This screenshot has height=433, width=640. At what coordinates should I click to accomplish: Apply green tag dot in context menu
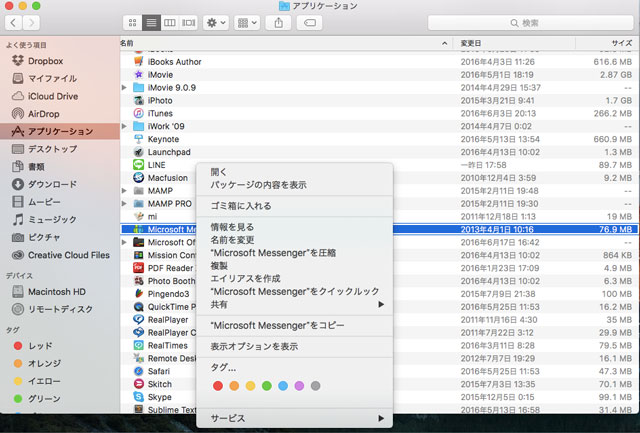point(267,386)
